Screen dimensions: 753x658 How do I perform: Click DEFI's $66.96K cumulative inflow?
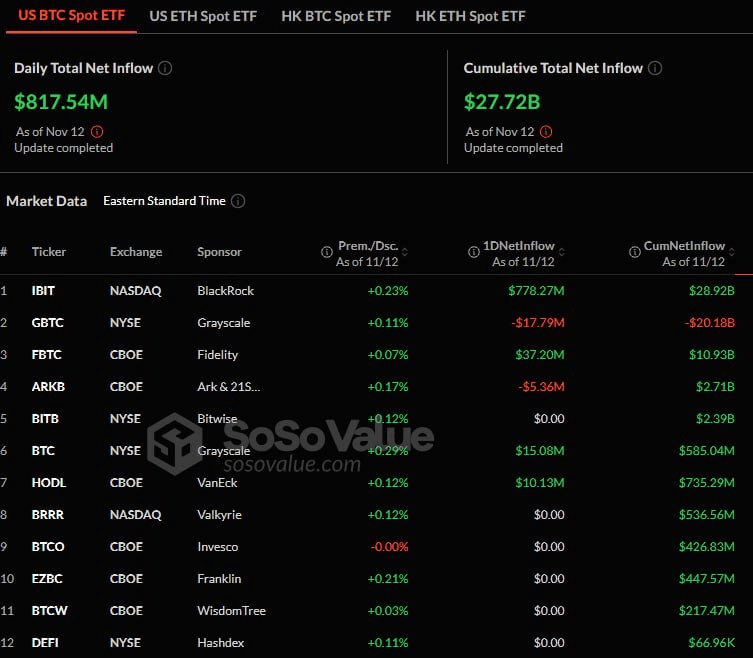click(712, 643)
